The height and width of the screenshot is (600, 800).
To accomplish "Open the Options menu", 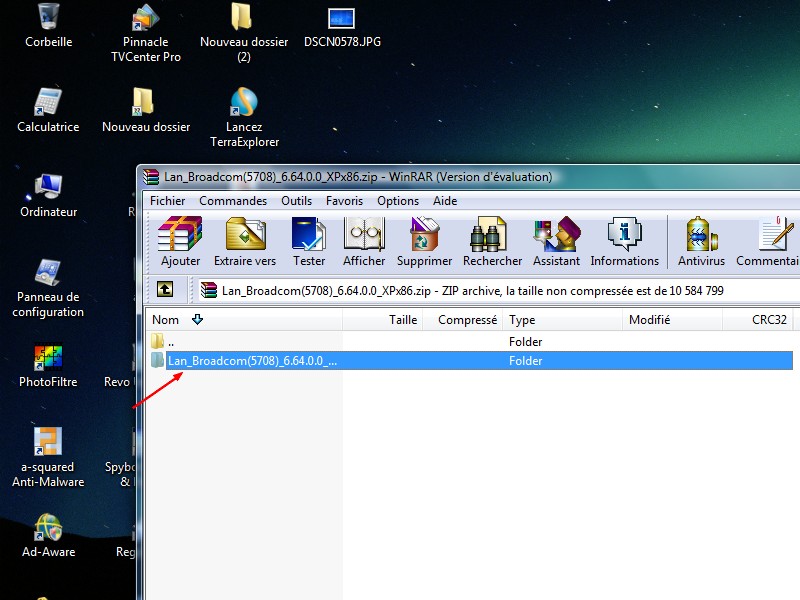I will pos(398,201).
